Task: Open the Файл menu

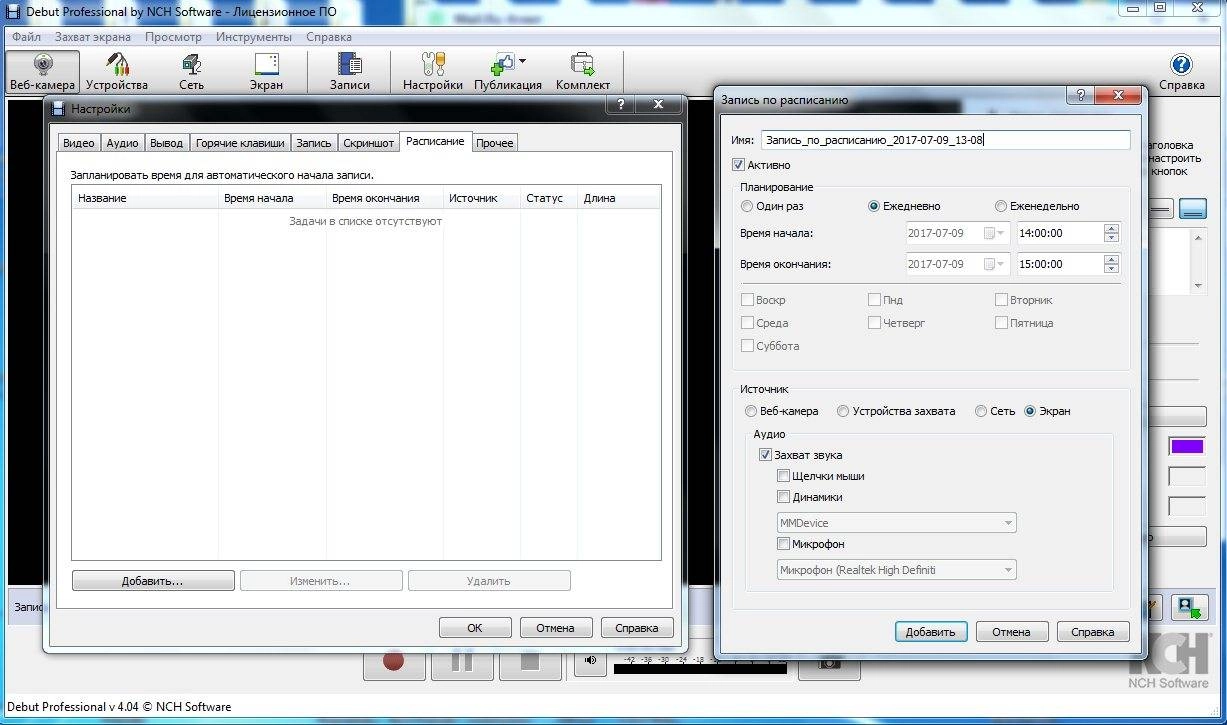Action: [x=26, y=37]
